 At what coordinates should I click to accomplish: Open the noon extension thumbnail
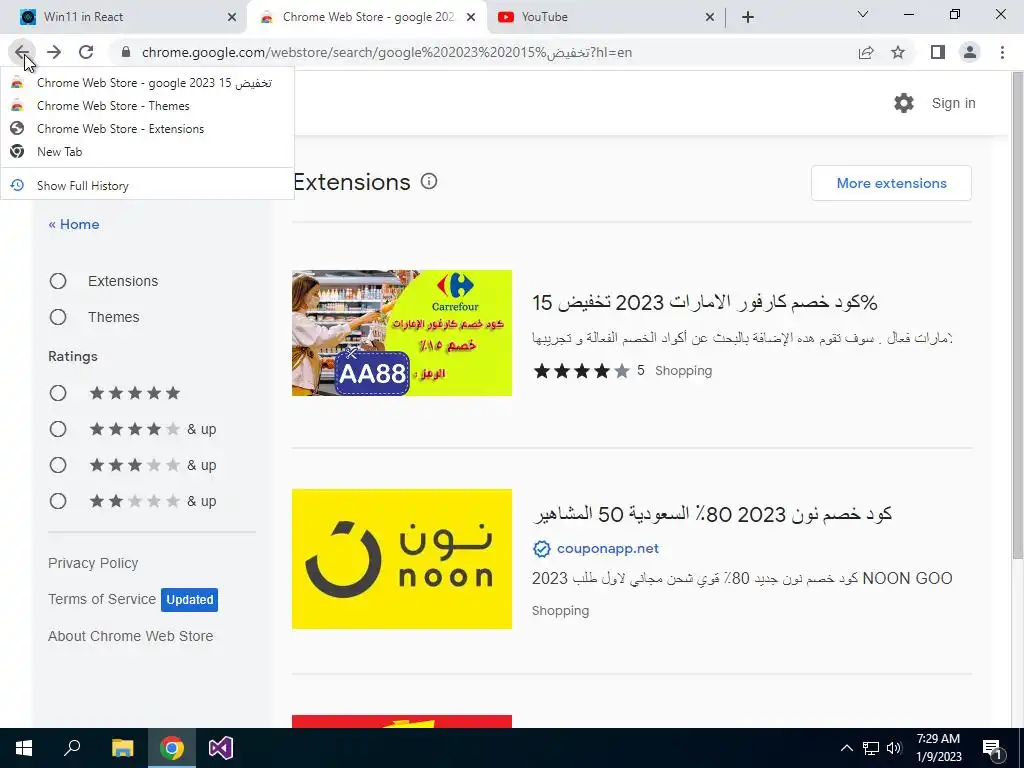(402, 558)
